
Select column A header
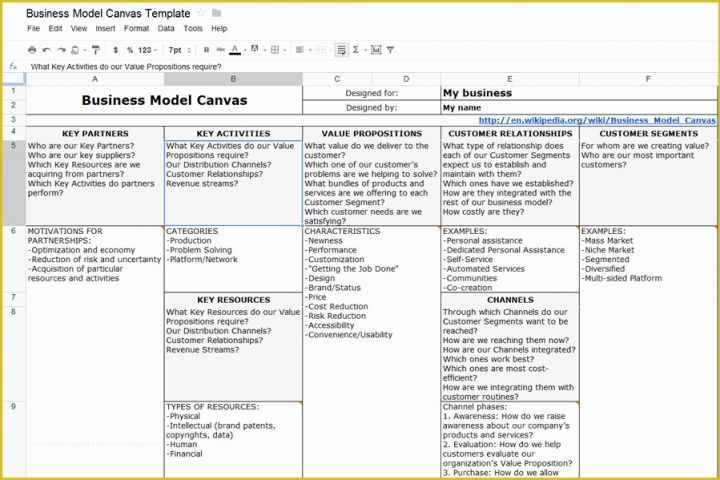point(95,79)
